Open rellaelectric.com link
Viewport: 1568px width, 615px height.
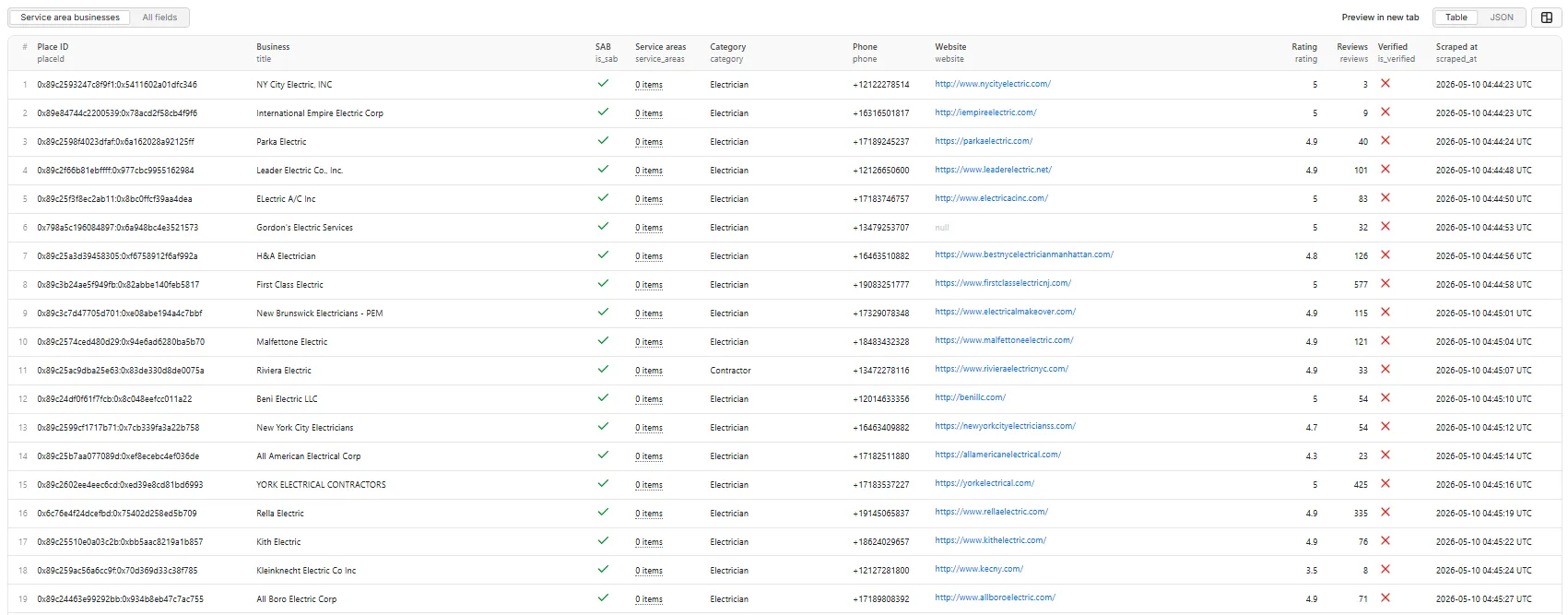coord(991,512)
